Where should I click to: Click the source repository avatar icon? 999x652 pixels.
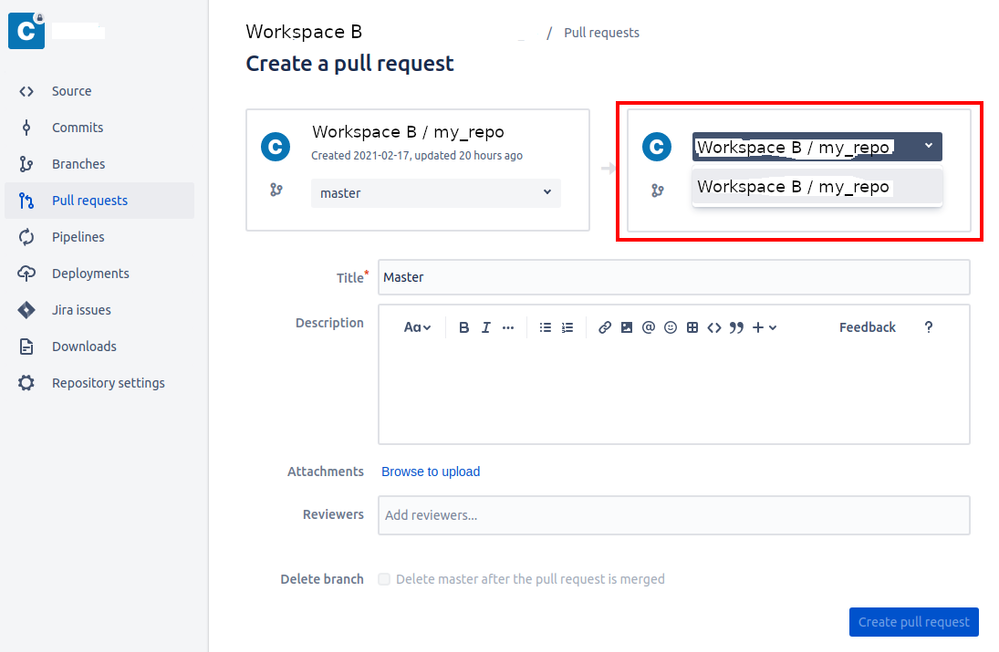point(275,147)
